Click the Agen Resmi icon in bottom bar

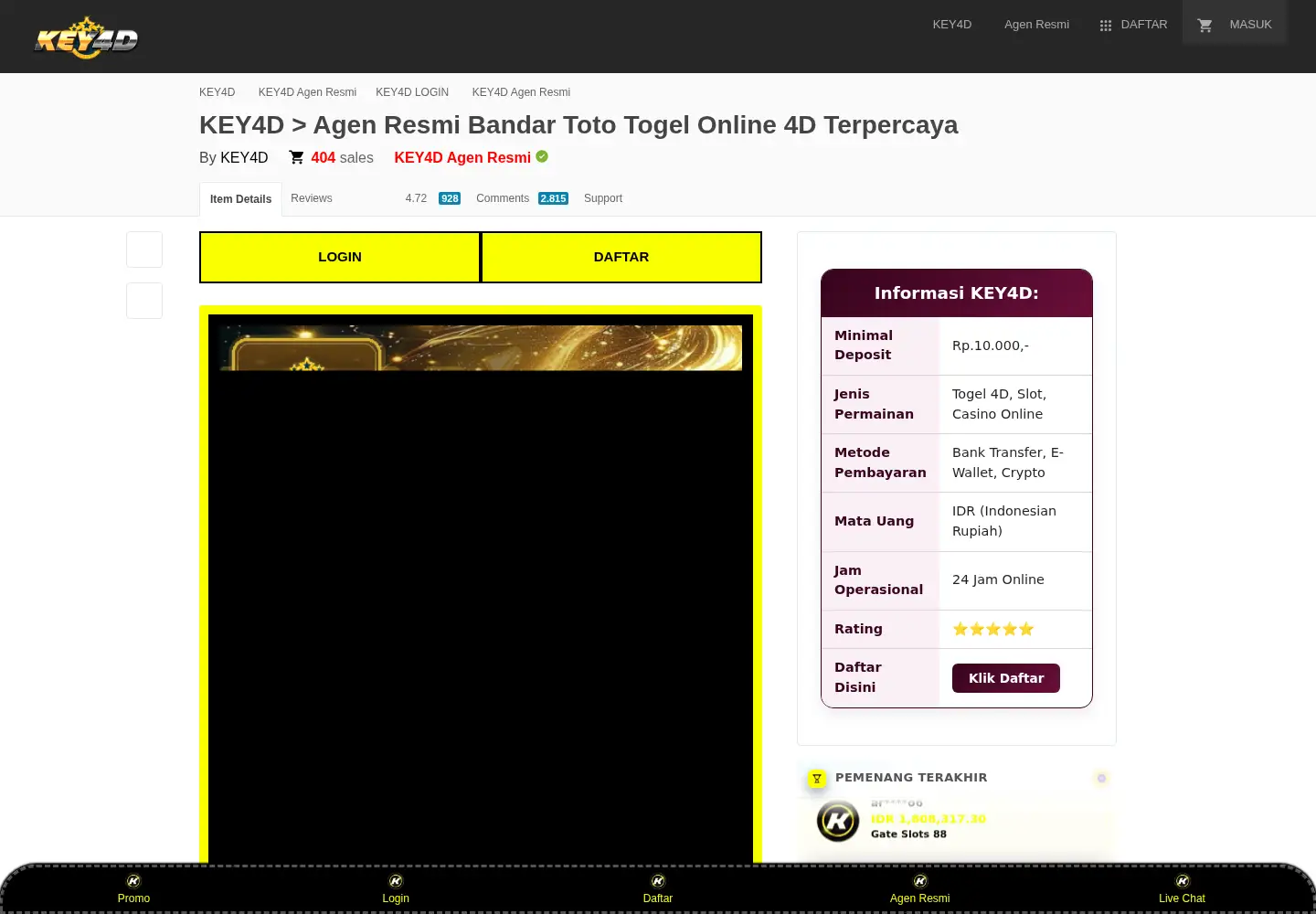[920, 881]
